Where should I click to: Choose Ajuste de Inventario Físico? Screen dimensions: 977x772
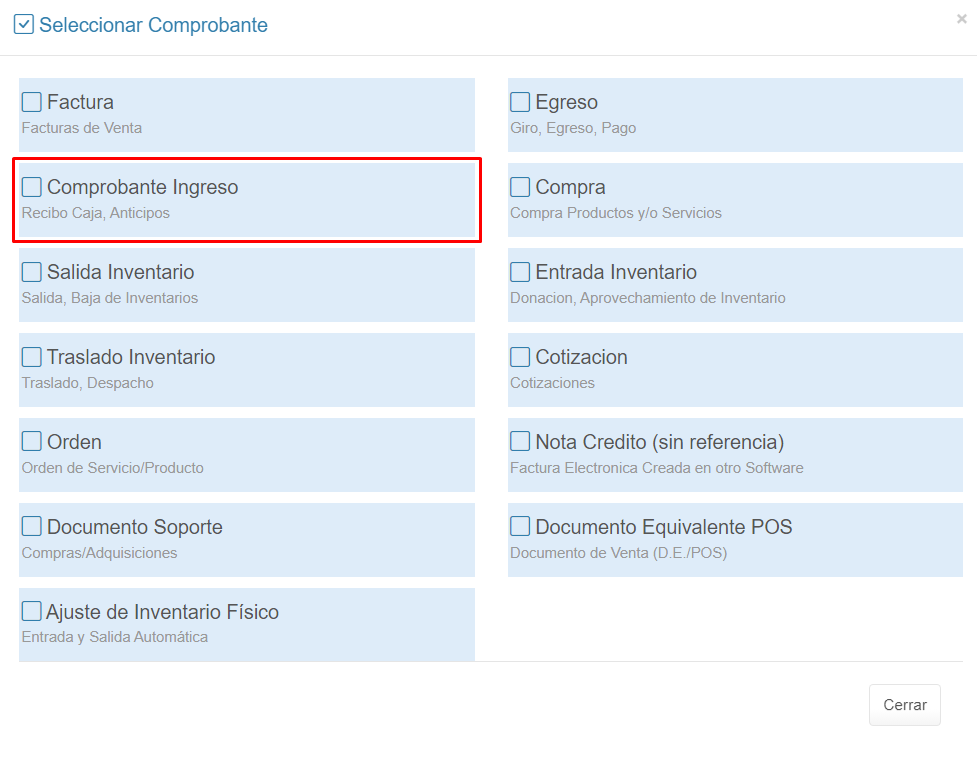[162, 612]
